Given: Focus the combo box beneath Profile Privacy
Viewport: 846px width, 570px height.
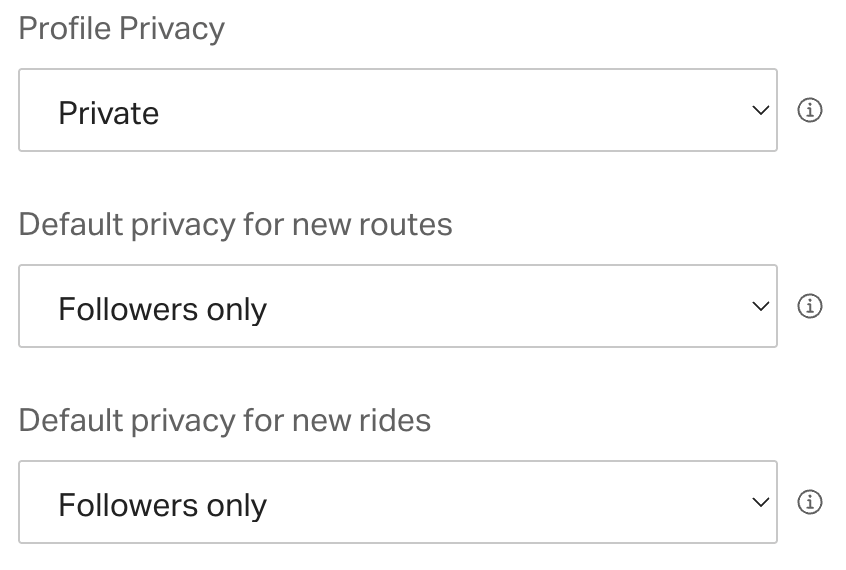Looking at the screenshot, I should 398,110.
